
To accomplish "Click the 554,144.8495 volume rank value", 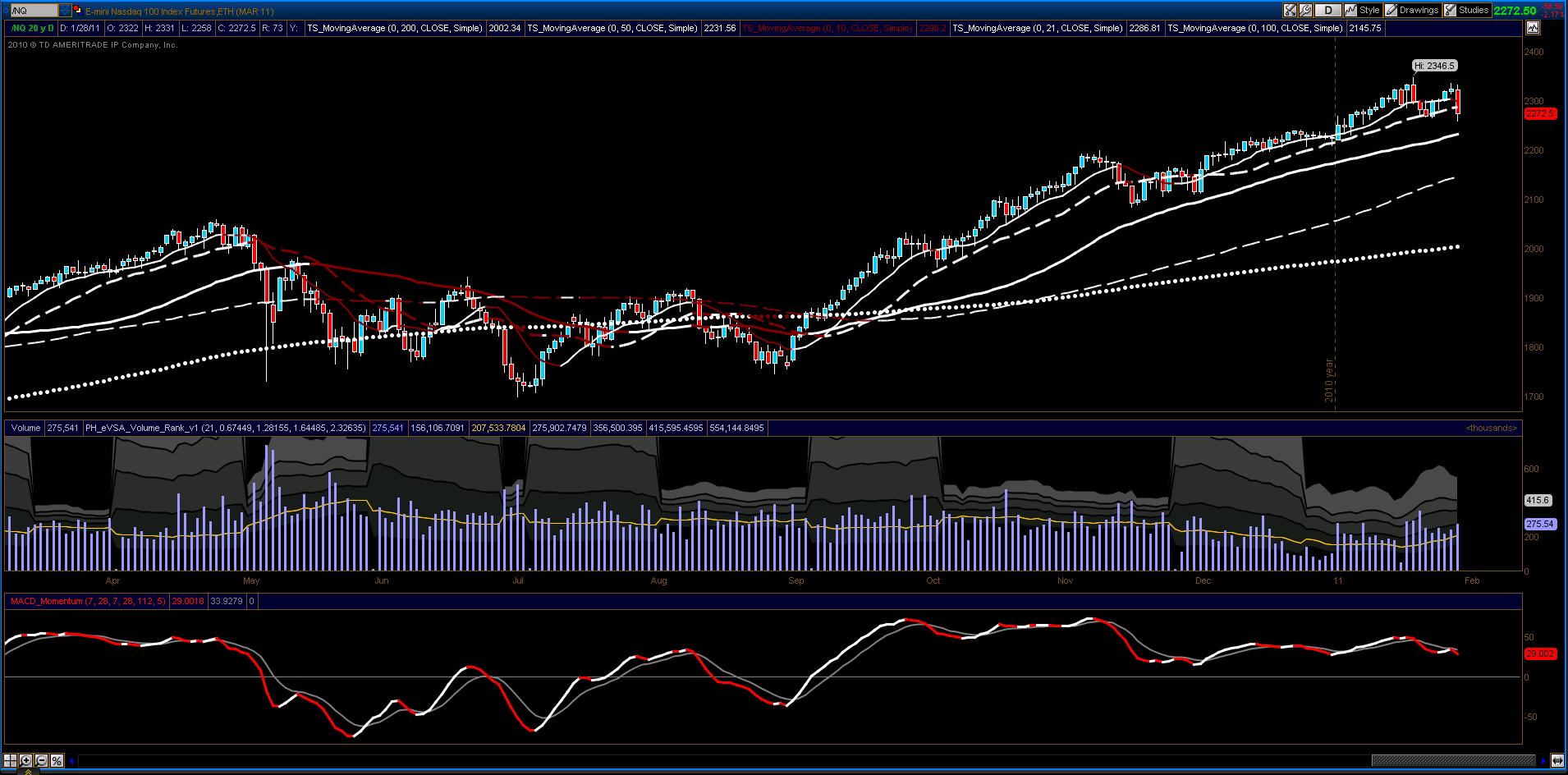I will pyautogui.click(x=737, y=428).
